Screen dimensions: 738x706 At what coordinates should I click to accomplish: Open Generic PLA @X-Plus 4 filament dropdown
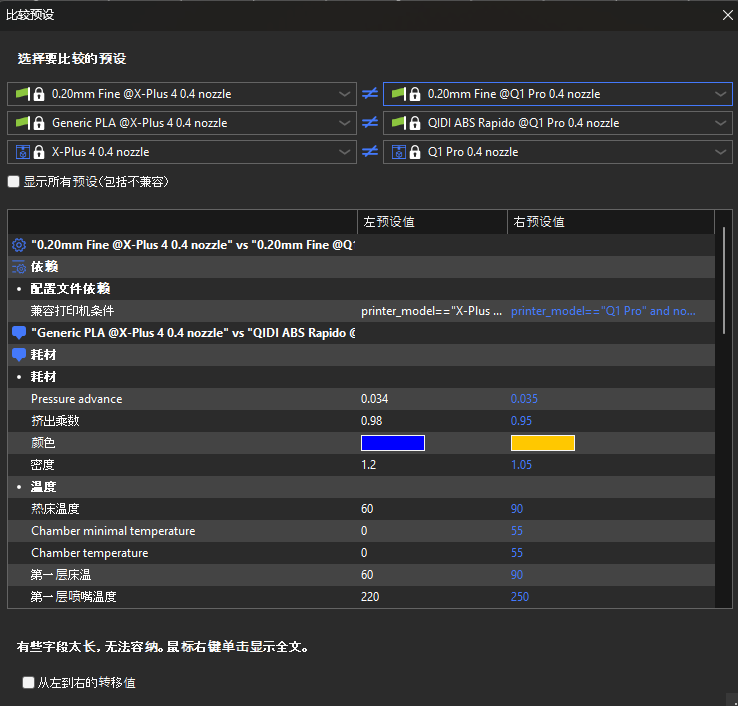(x=182, y=123)
